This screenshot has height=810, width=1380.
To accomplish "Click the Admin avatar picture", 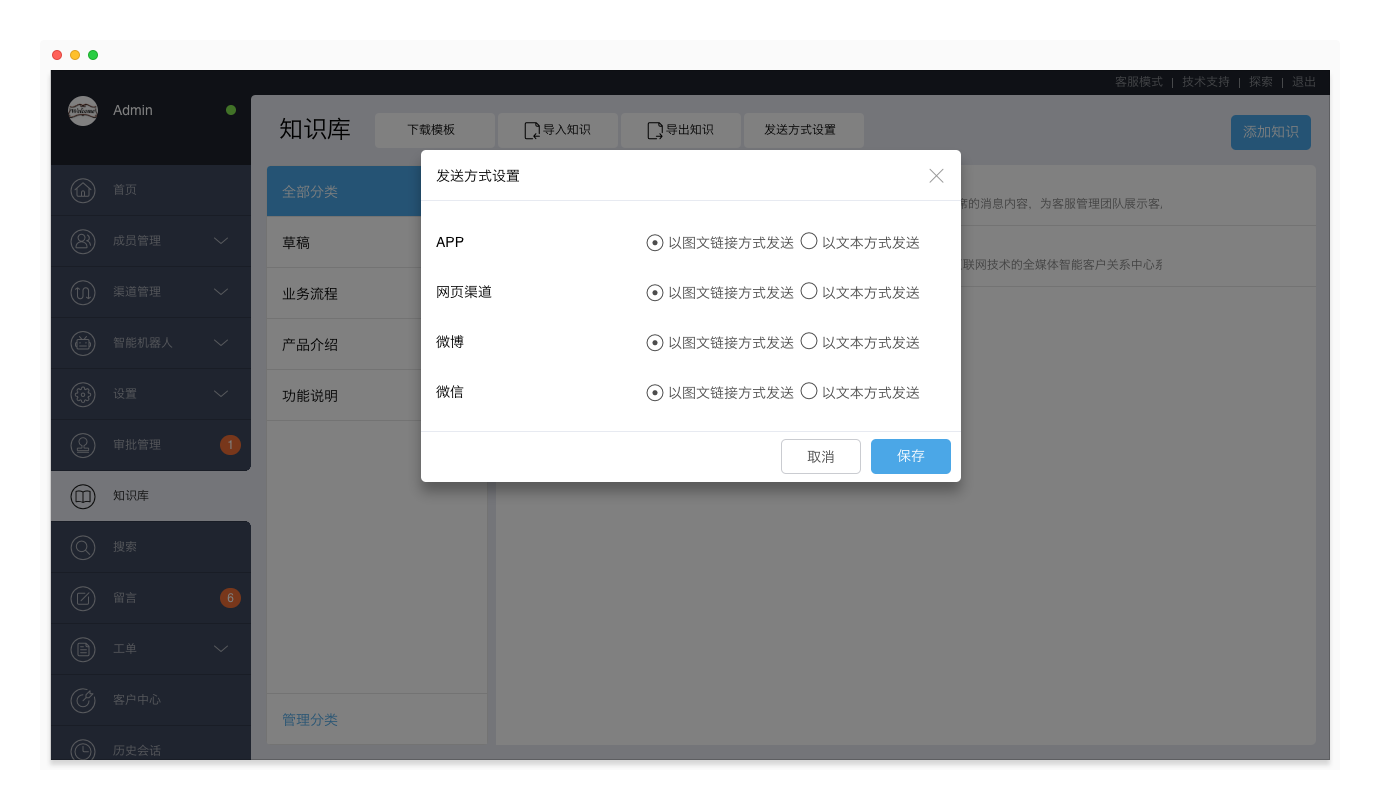I will click(83, 111).
